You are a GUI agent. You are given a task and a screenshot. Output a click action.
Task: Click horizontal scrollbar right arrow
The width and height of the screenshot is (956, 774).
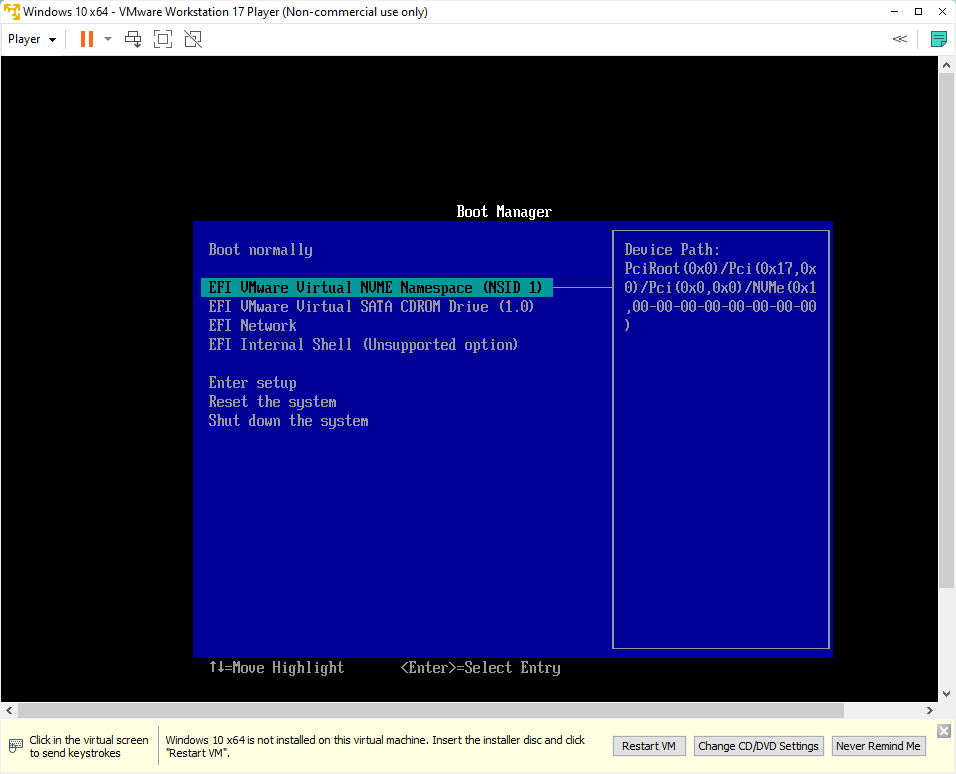pos(929,711)
